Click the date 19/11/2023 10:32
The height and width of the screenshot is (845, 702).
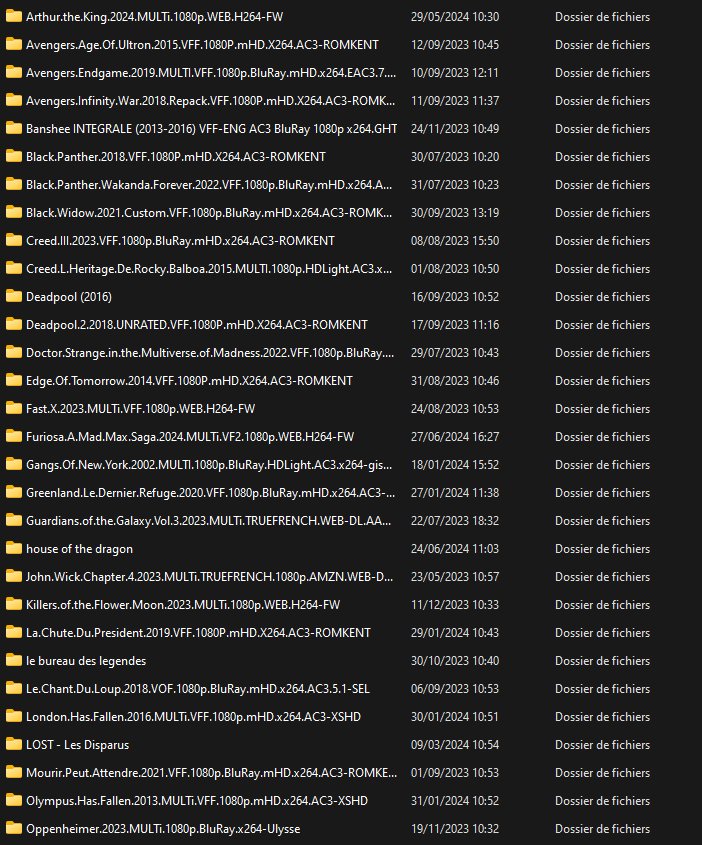coord(455,829)
